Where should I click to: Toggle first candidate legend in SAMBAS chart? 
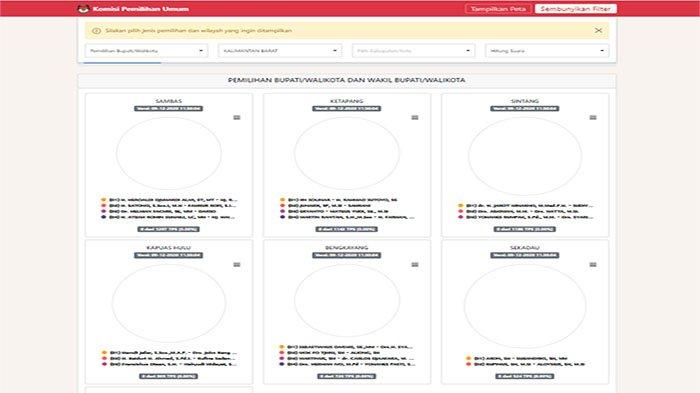click(x=170, y=200)
